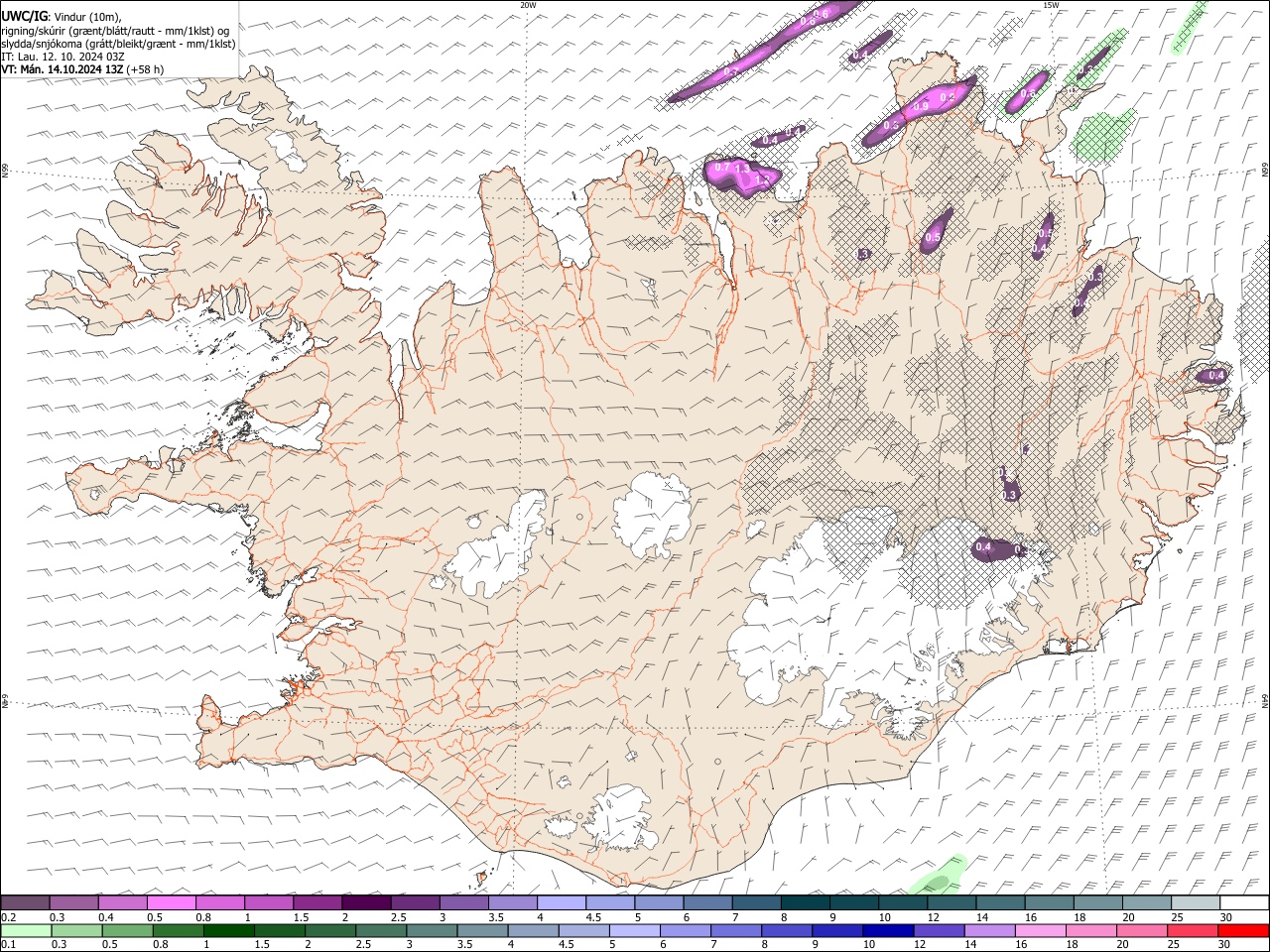Click the '1.2' snowfall value label
1270x952 pixels.
763,180
